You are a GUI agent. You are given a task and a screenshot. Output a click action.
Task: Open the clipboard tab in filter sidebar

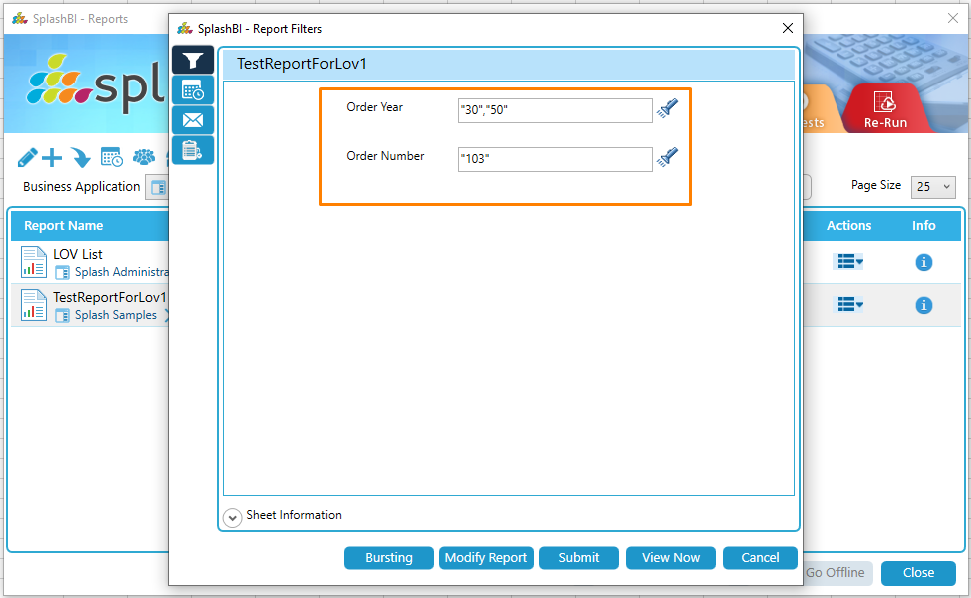(193, 150)
